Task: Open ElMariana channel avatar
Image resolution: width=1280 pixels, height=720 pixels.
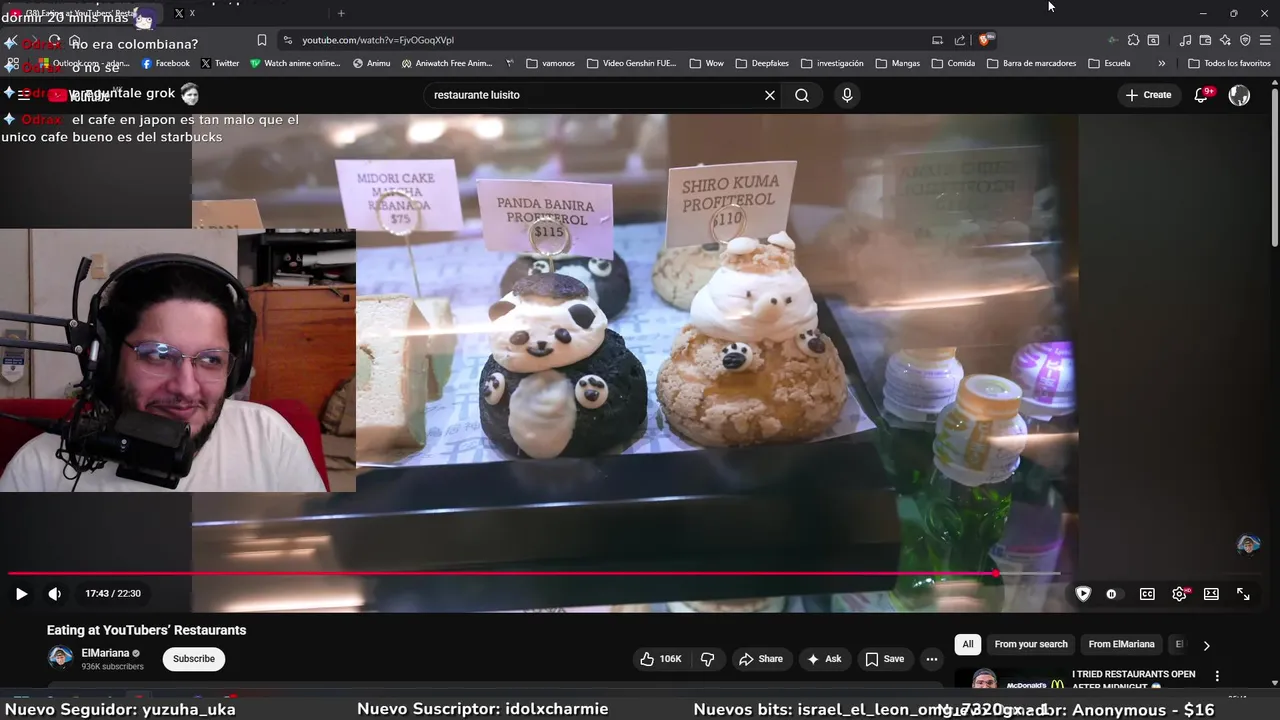Action: 61,658
